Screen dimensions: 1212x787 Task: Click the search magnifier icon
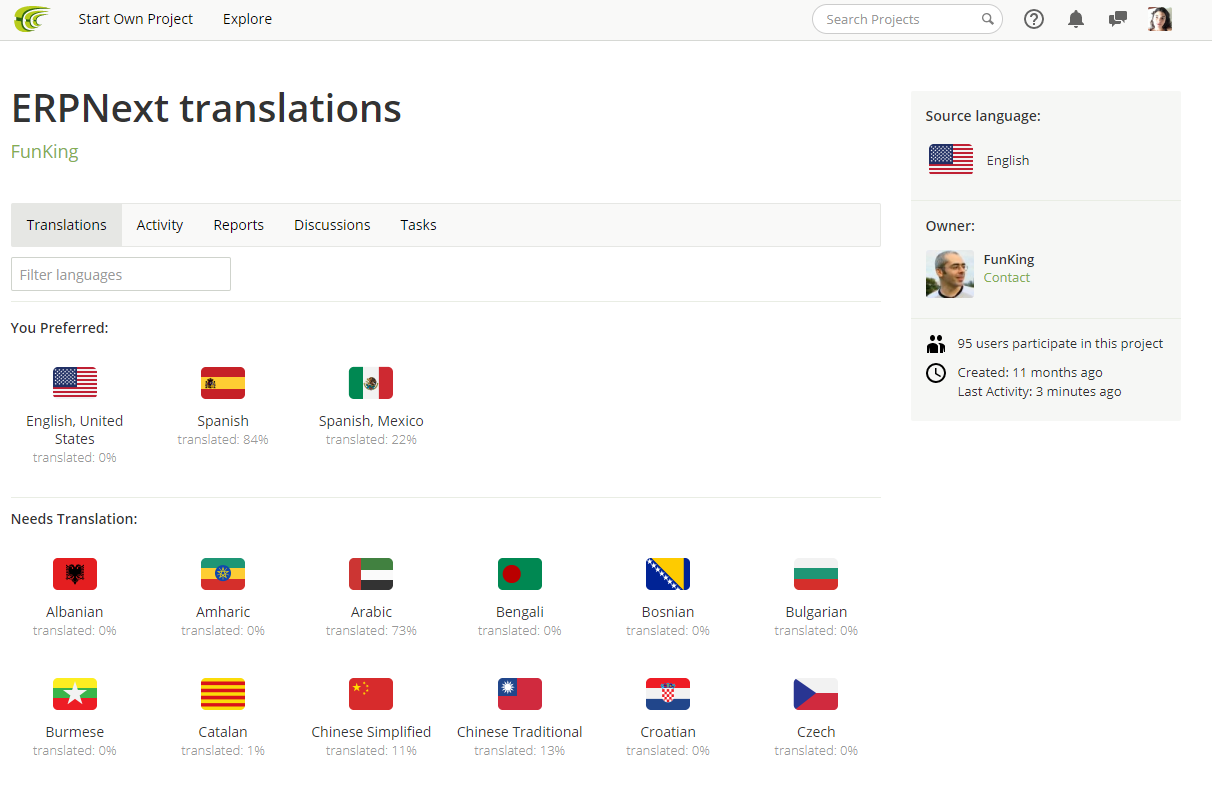(x=987, y=19)
